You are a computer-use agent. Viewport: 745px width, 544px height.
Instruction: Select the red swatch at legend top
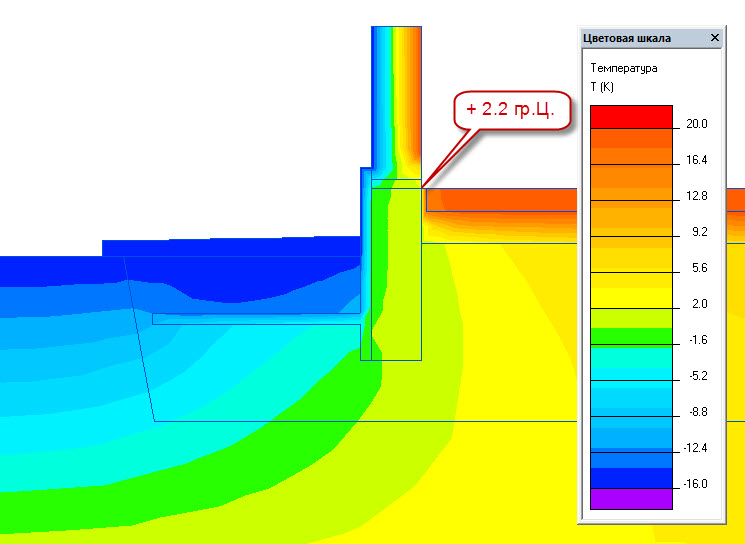631,116
